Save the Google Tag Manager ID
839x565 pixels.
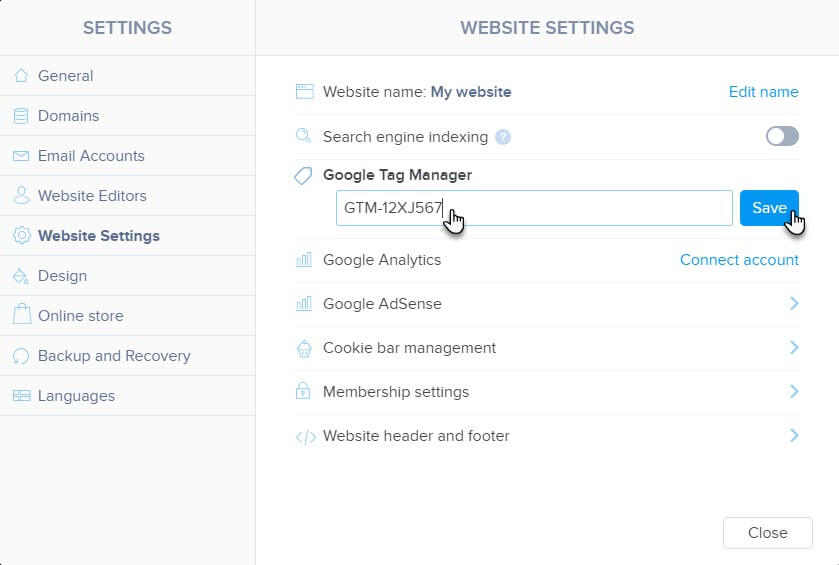769,208
